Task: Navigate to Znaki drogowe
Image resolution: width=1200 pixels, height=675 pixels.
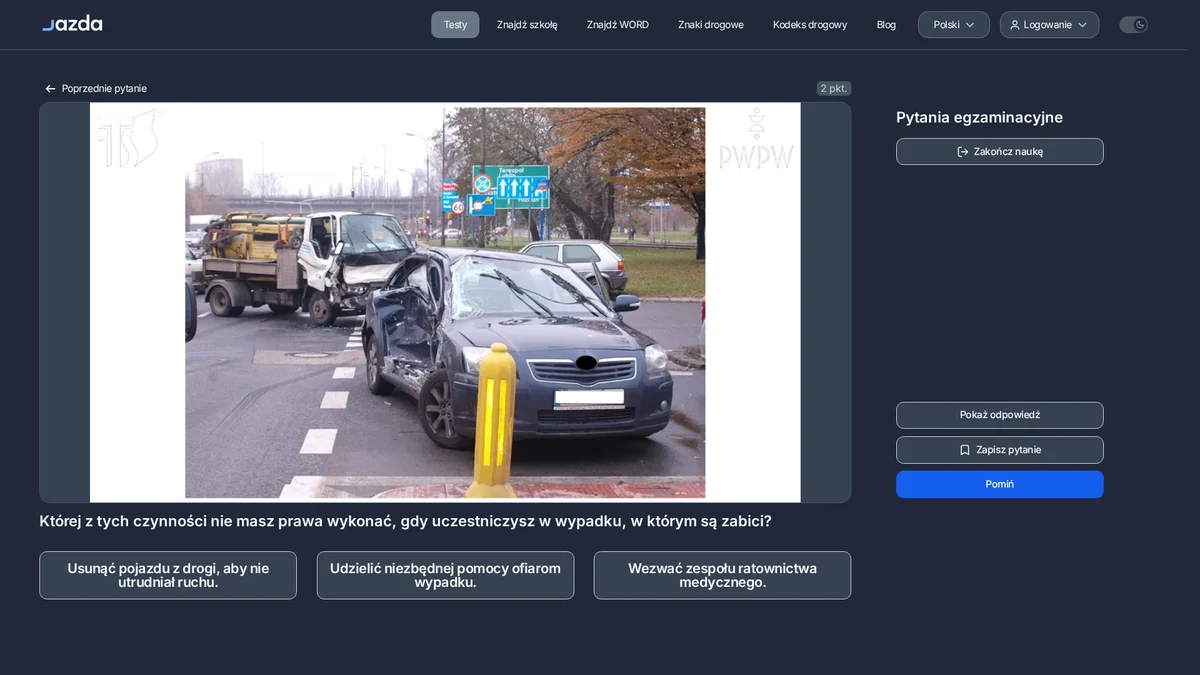Action: (711, 25)
